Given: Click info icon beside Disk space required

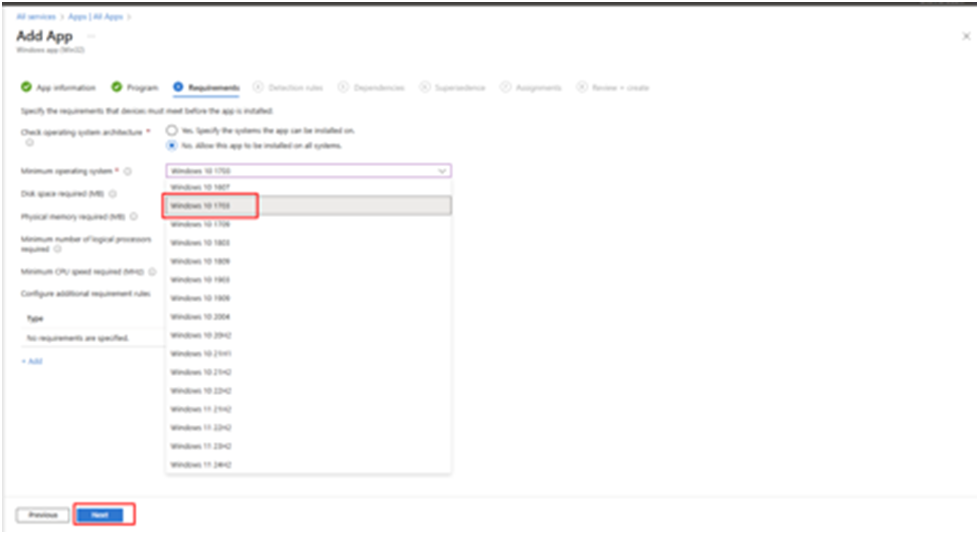Looking at the screenshot, I should 113,194.
